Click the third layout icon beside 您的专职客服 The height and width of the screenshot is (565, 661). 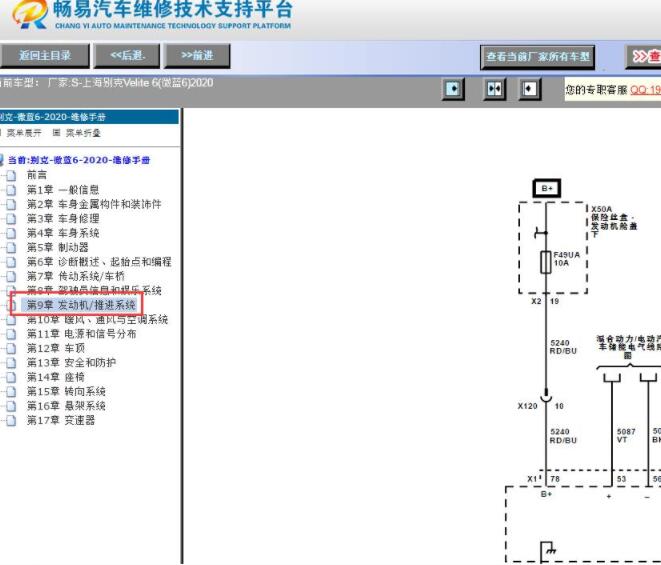pos(530,89)
